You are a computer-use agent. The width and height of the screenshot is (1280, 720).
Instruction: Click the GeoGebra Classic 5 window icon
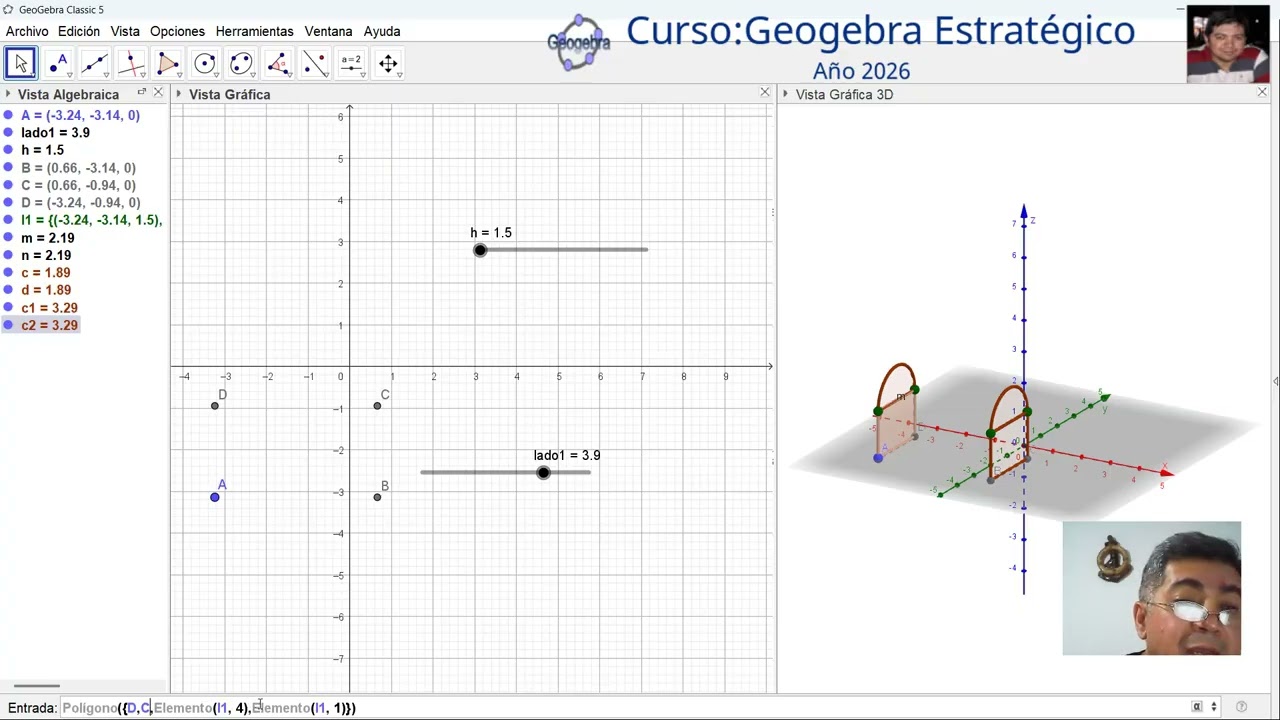point(9,9)
